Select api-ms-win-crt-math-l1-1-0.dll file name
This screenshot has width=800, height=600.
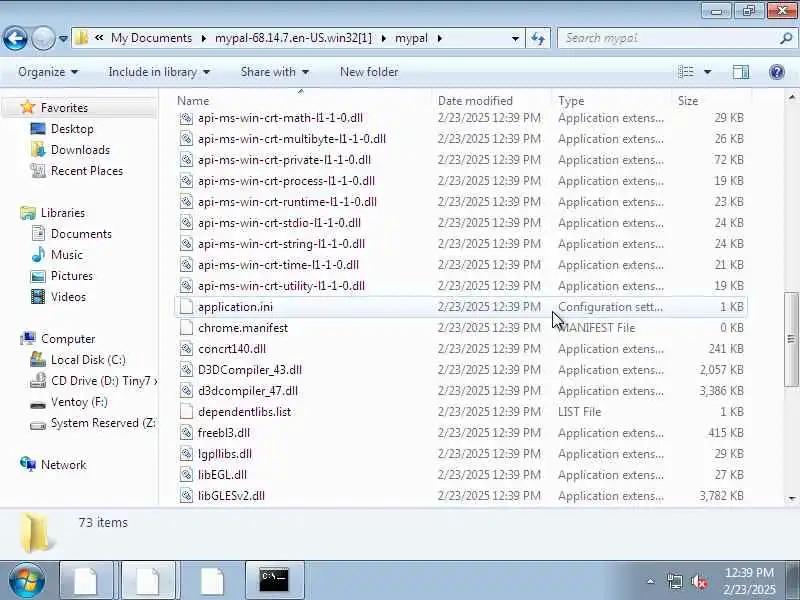pos(280,118)
